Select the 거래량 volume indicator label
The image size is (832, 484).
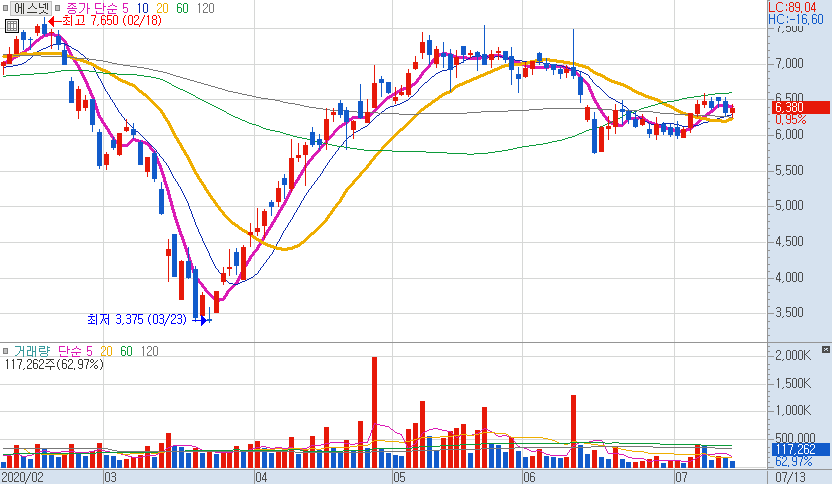click(32, 351)
